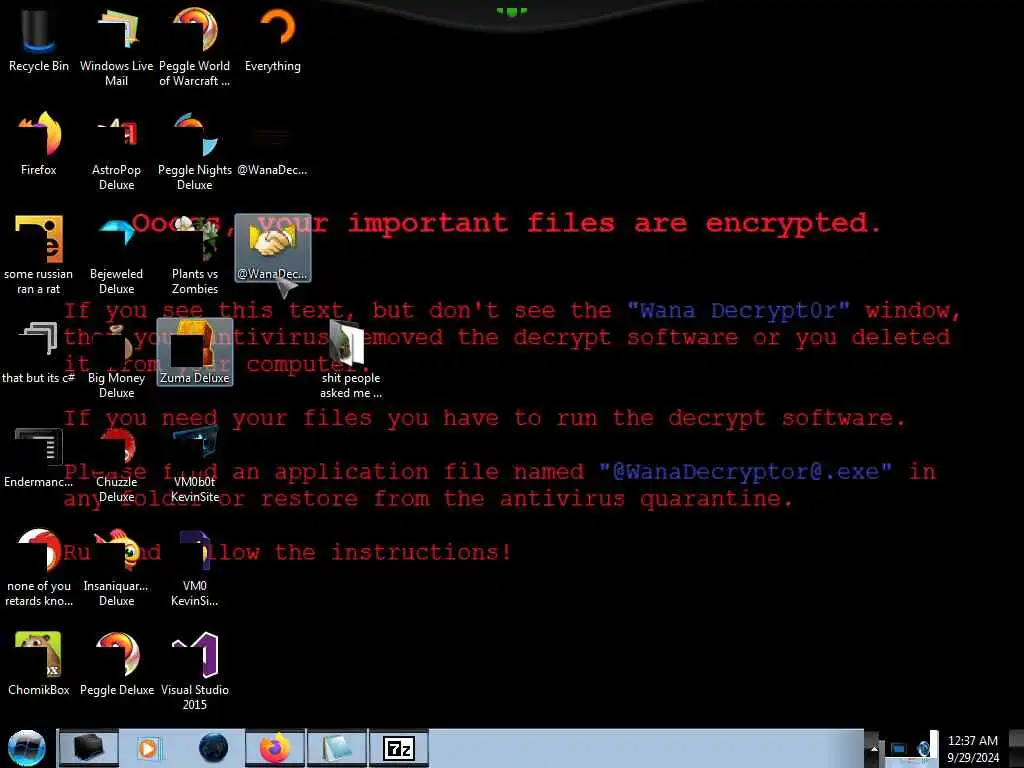Image resolution: width=1024 pixels, height=768 pixels.
Task: Select the VM0b0t KevinSite icon
Action: [x=195, y=465]
